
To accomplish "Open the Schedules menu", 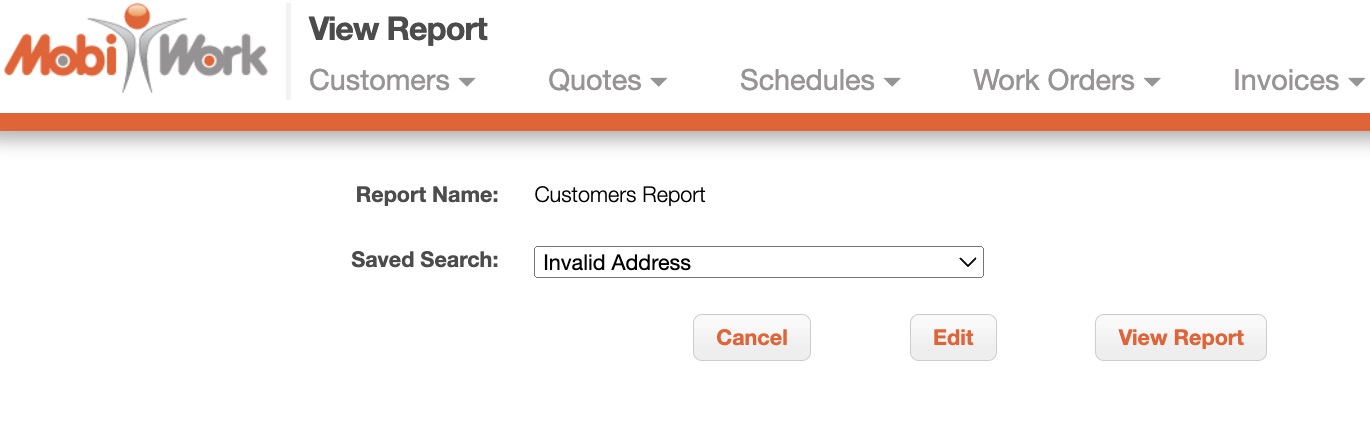I will [807, 81].
